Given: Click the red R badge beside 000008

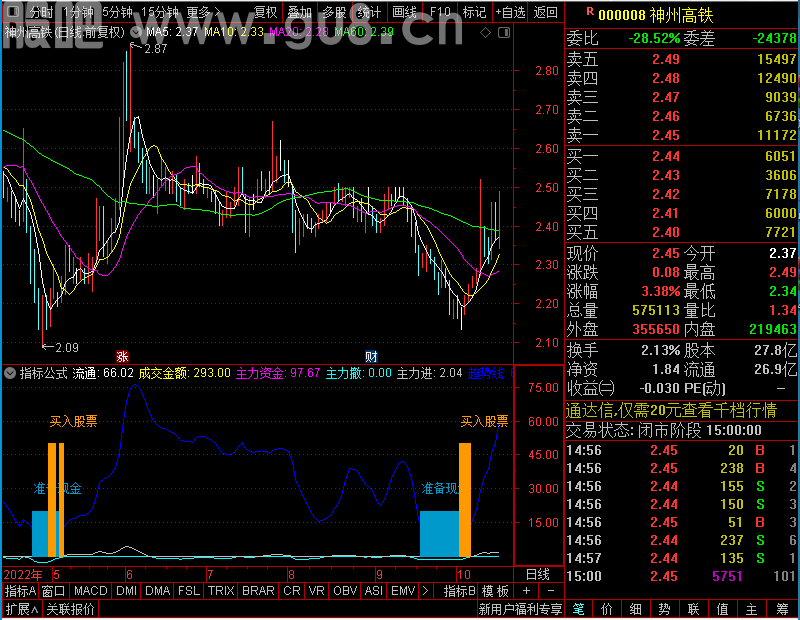Looking at the screenshot, I should 590,11.
